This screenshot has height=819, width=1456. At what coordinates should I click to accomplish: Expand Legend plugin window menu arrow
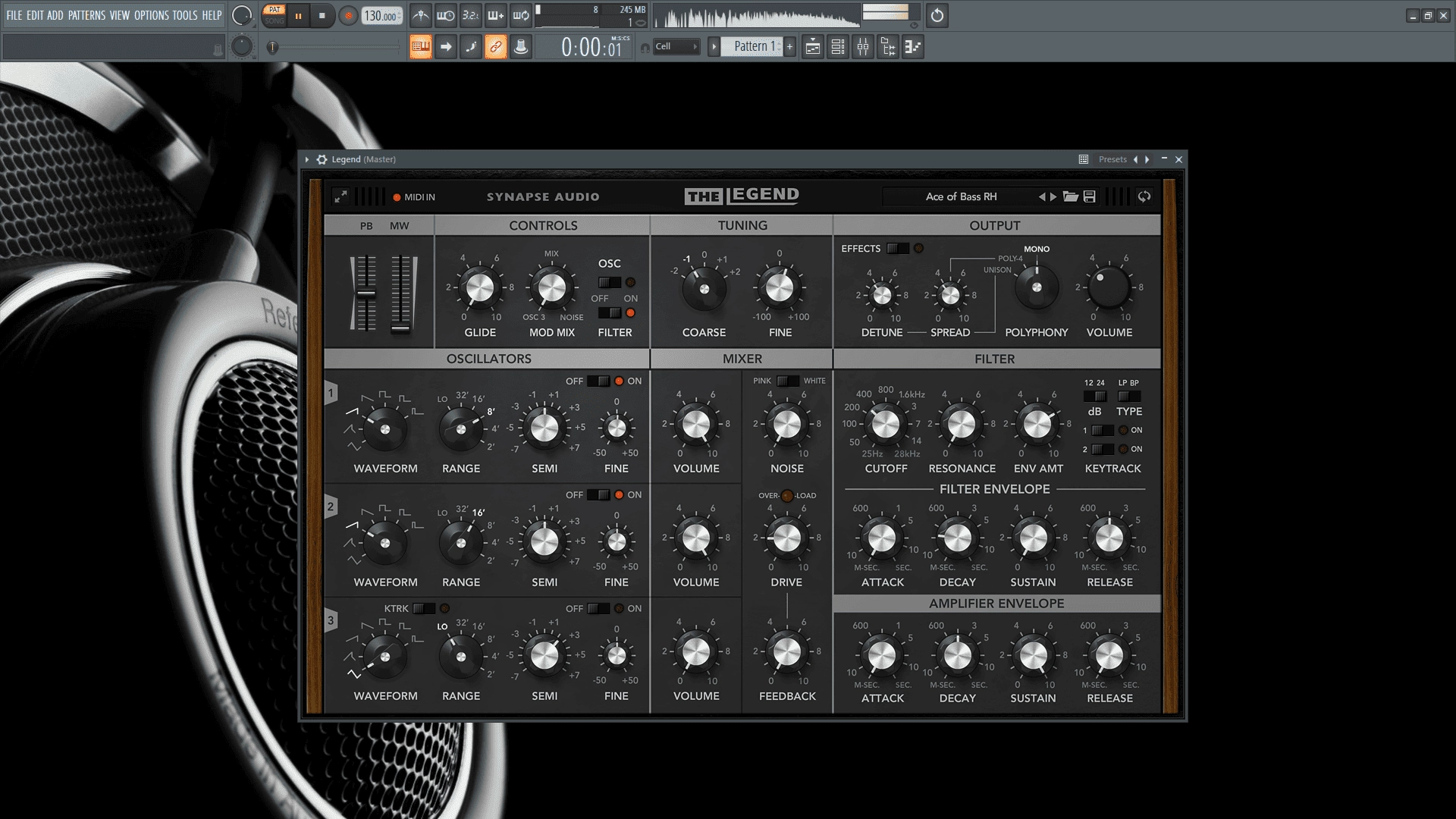click(306, 159)
